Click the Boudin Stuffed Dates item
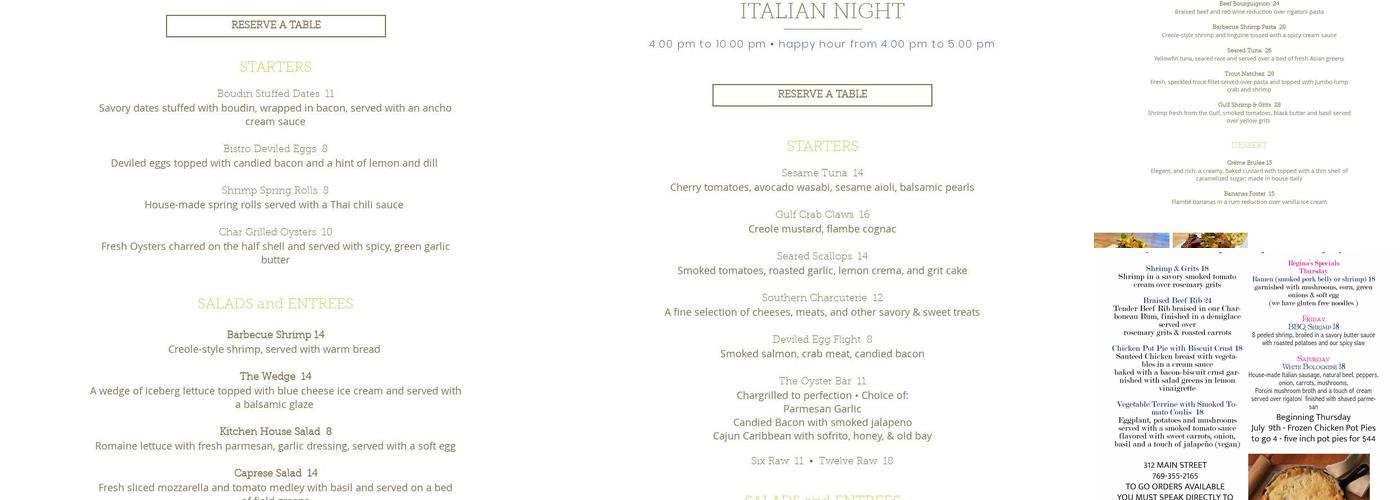 [x=276, y=94]
